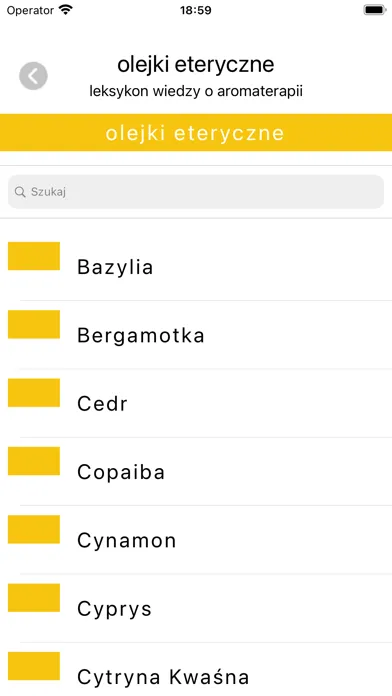Open the Cyprys oil page
The image size is (392, 696).
pyautogui.click(x=196, y=608)
